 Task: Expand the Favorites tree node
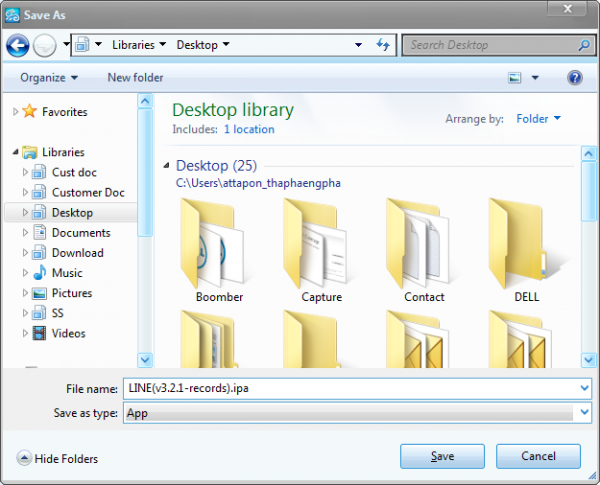15,112
